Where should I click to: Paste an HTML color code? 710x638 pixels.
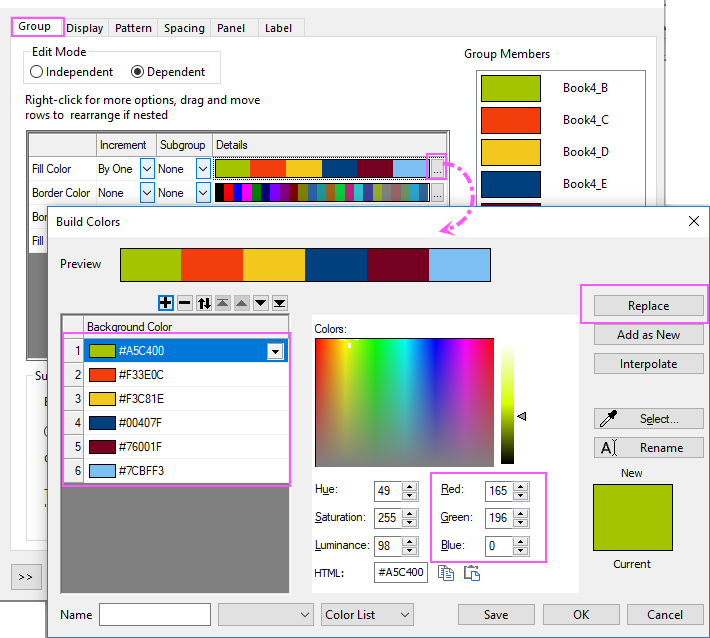coord(472,573)
